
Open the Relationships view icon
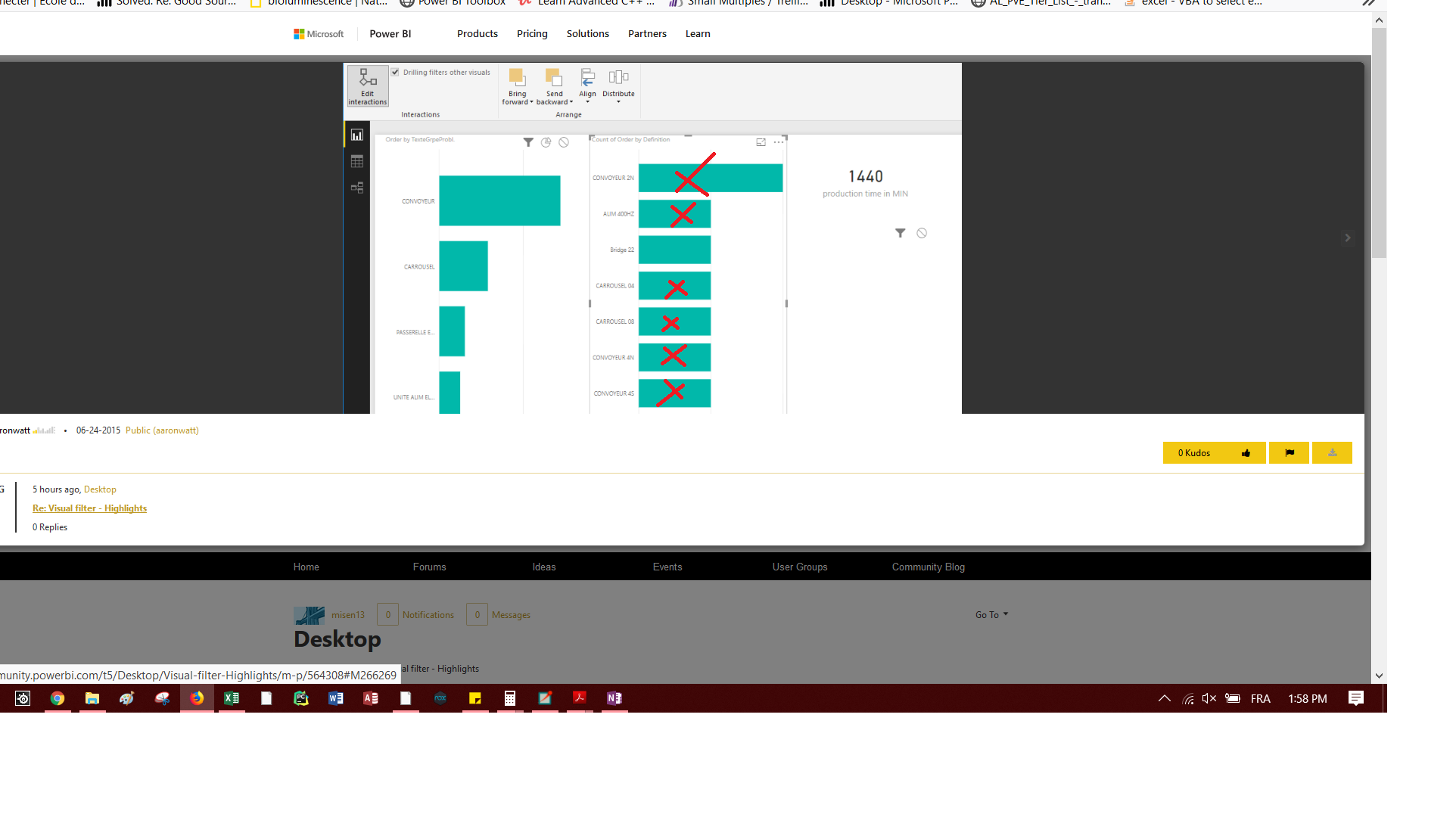tap(357, 188)
